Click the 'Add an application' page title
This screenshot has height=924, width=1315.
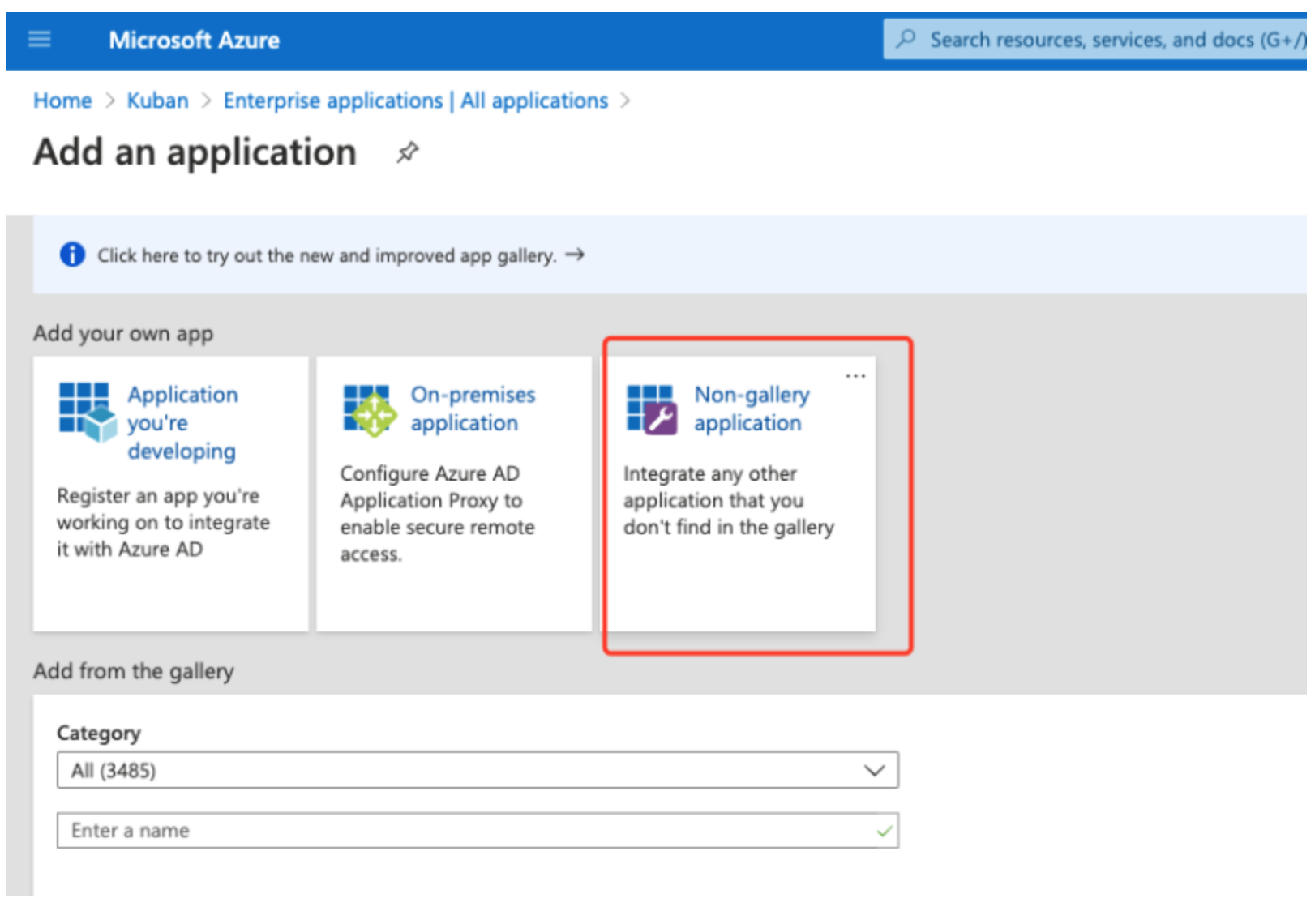pyautogui.click(x=195, y=152)
